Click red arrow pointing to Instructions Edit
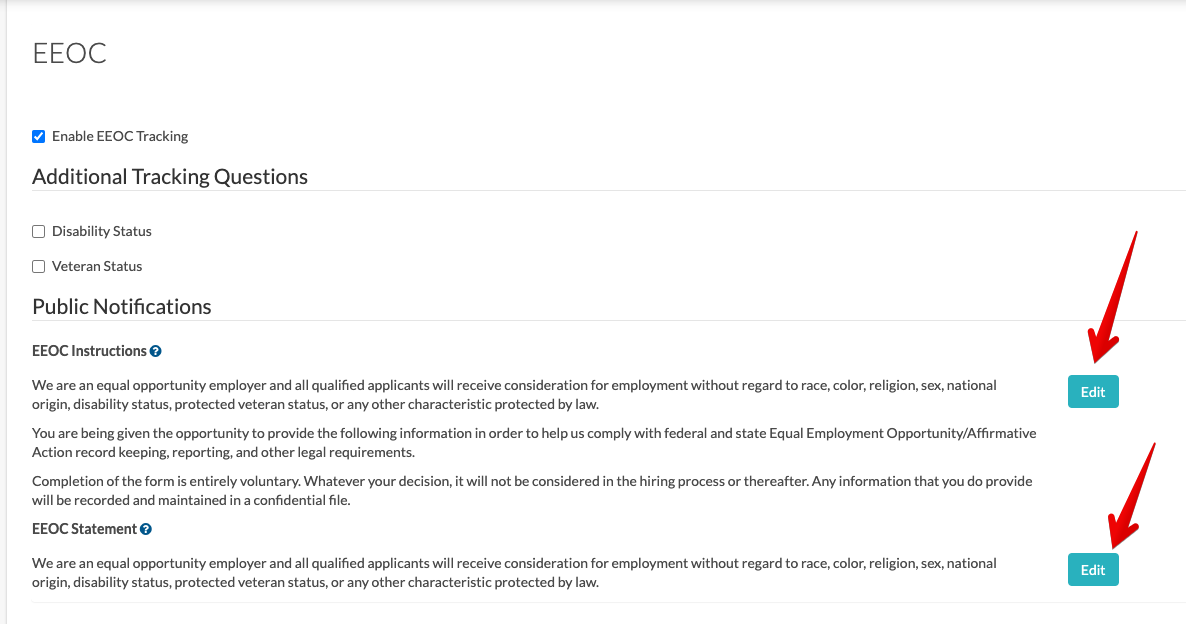 (x=1113, y=300)
